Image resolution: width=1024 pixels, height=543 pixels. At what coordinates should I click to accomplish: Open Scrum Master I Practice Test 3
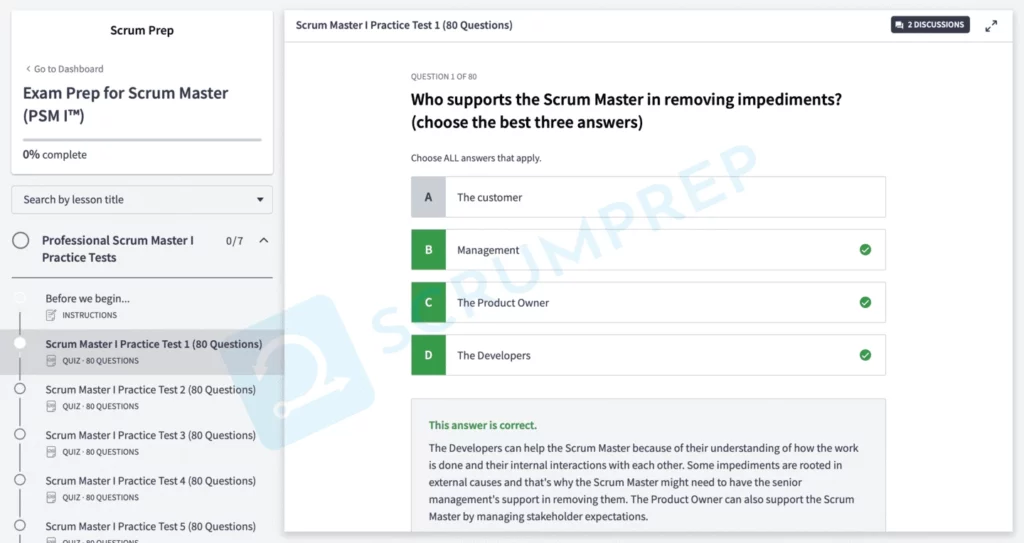150,435
